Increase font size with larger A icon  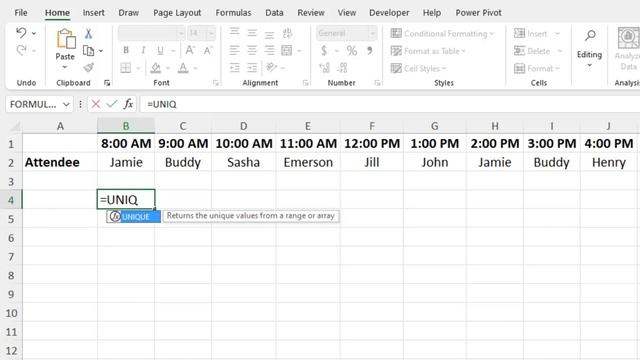point(190,50)
